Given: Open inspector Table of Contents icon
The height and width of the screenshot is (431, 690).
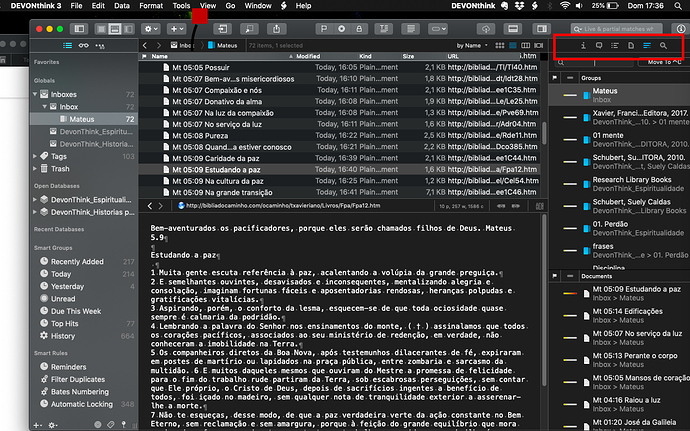Looking at the screenshot, I should coord(615,45).
